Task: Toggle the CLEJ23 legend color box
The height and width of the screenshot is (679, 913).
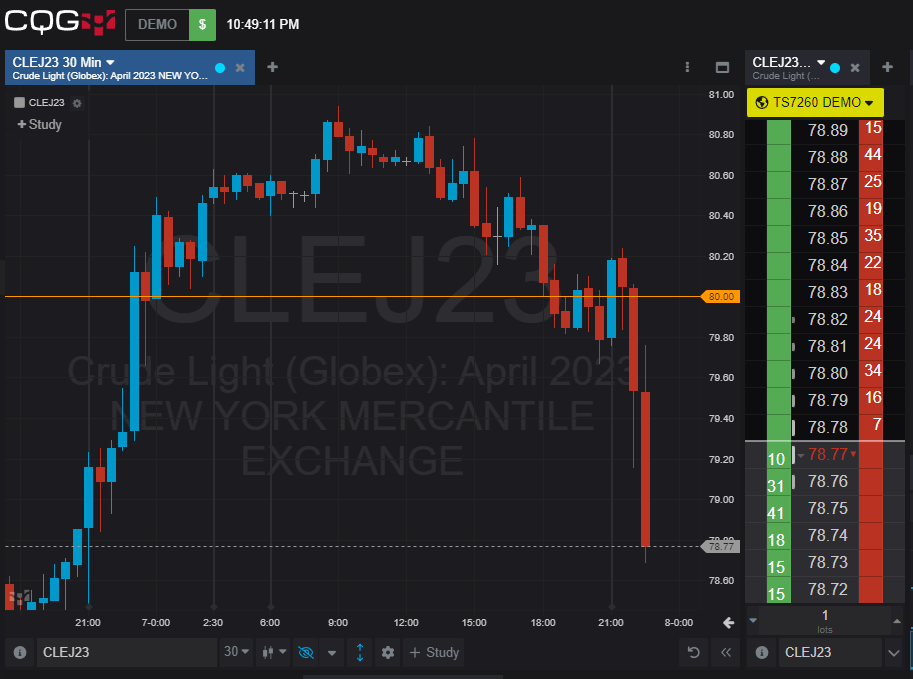Action: pyautogui.click(x=19, y=102)
